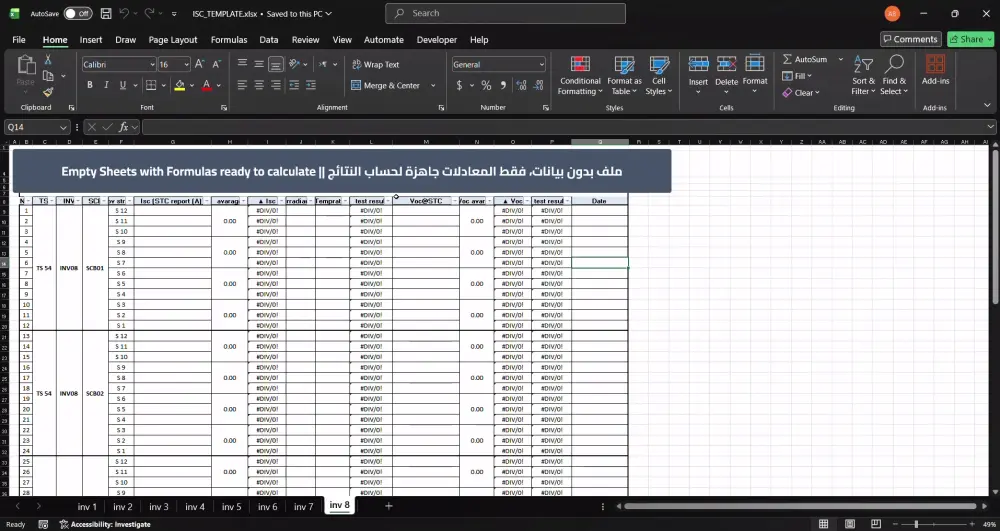This screenshot has height=531, width=1000.
Task: Switch to sheet tab inv 3
Action: click(x=159, y=507)
